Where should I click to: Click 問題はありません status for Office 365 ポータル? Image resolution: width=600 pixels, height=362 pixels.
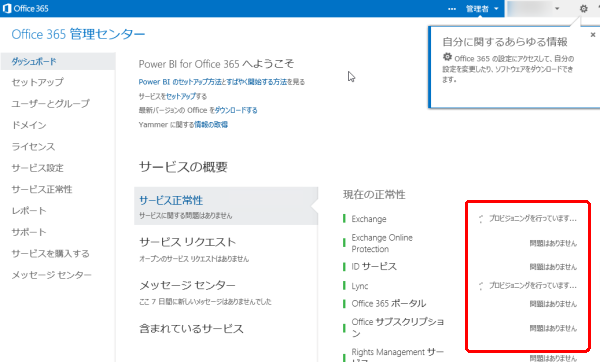pos(553,304)
